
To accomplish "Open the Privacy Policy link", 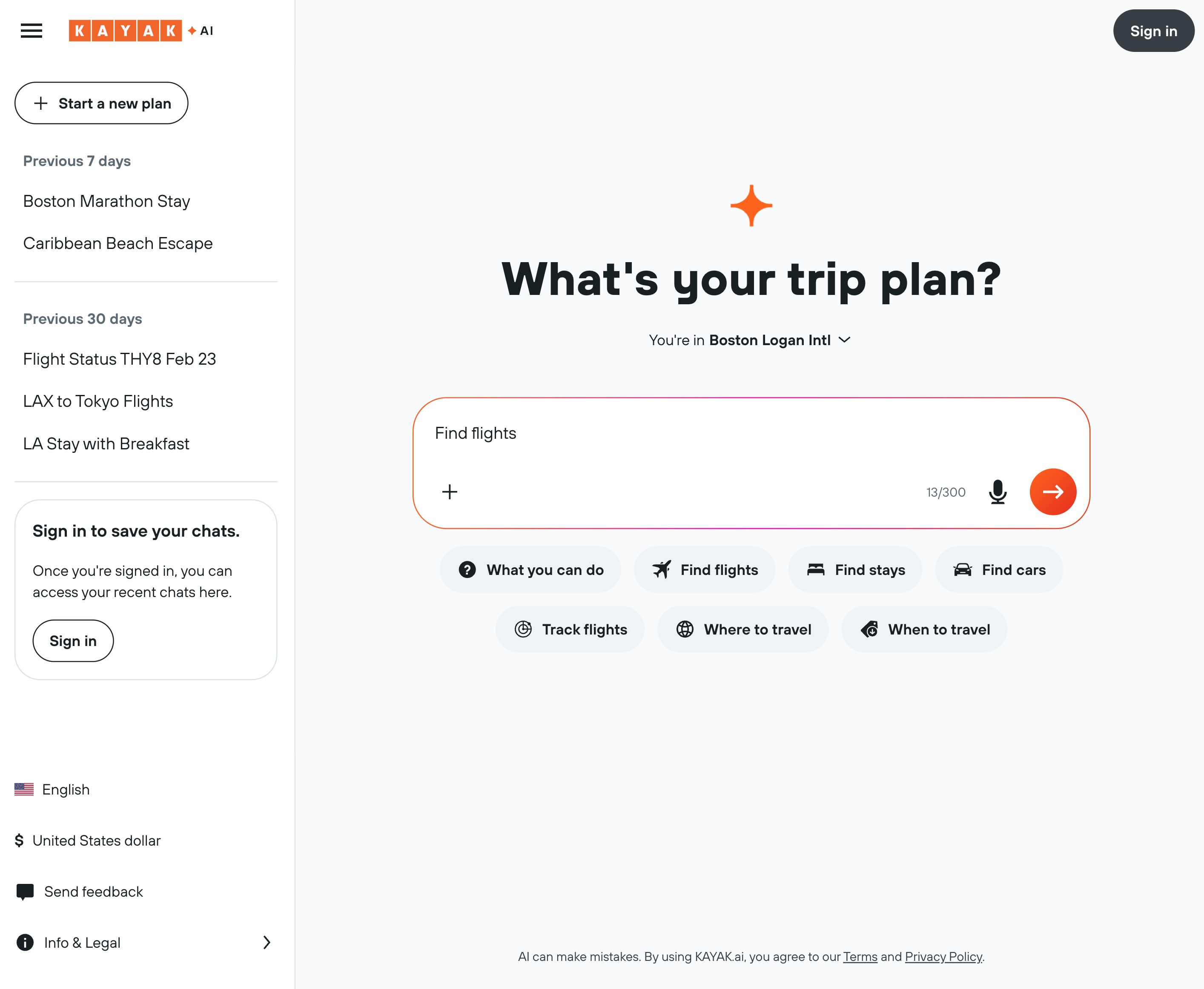I will pos(943,957).
